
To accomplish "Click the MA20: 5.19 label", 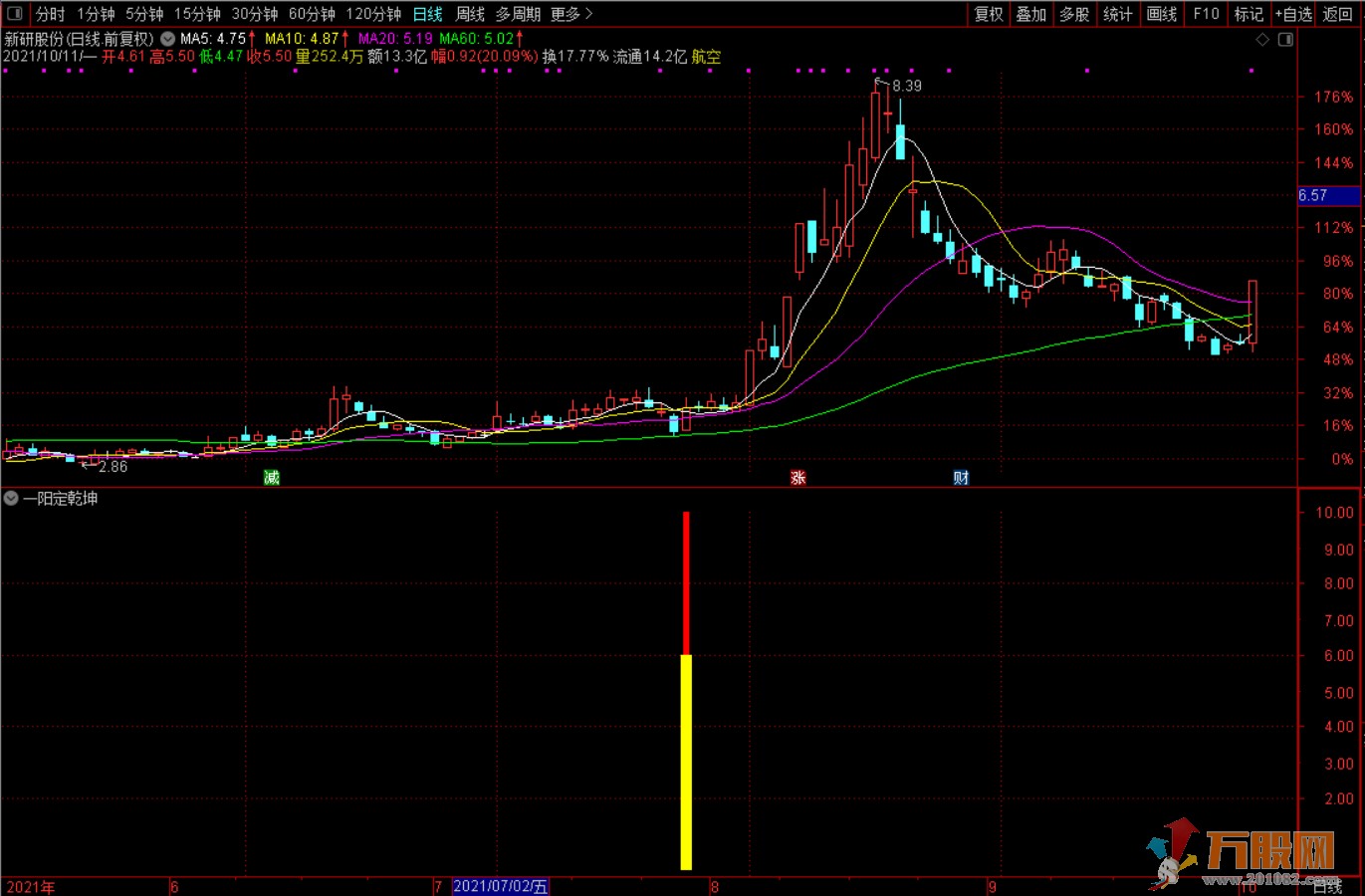I will [x=395, y=39].
